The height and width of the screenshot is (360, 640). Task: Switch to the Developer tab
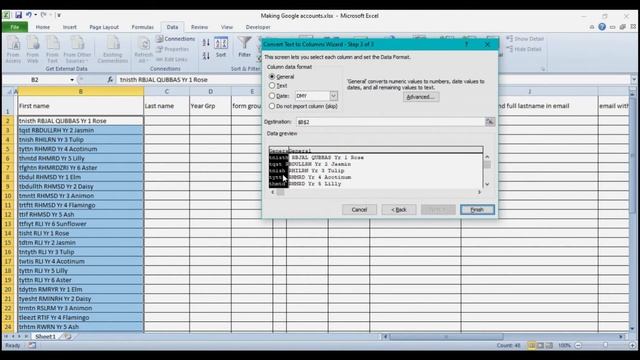point(258,27)
